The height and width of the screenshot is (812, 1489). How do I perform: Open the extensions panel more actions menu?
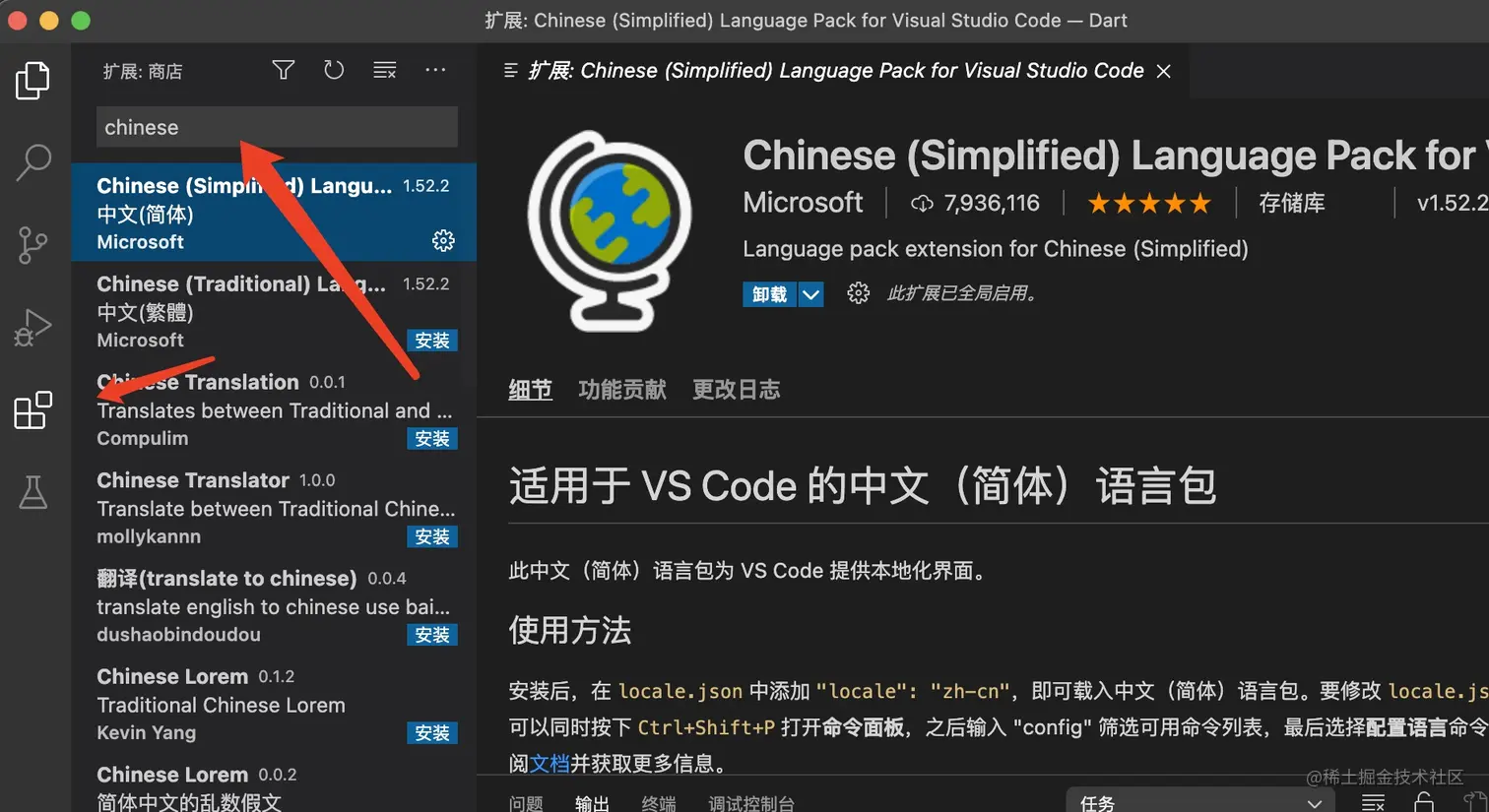coord(435,70)
